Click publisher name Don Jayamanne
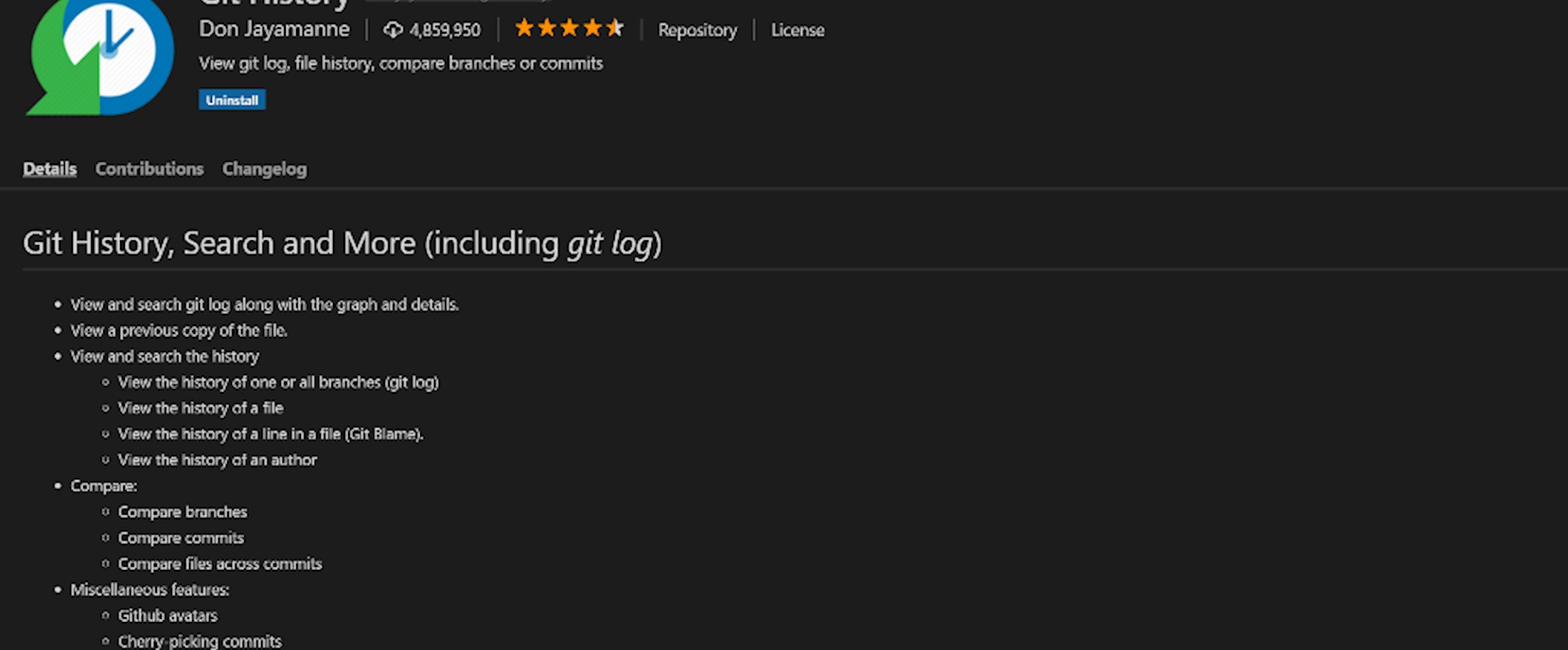 point(274,30)
